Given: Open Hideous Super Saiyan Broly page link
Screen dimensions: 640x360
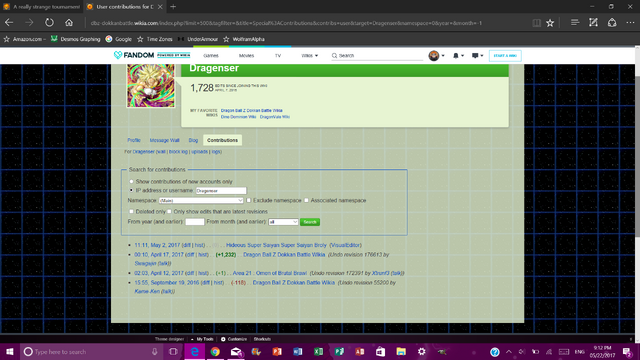Looking at the screenshot, I should tap(276, 245).
